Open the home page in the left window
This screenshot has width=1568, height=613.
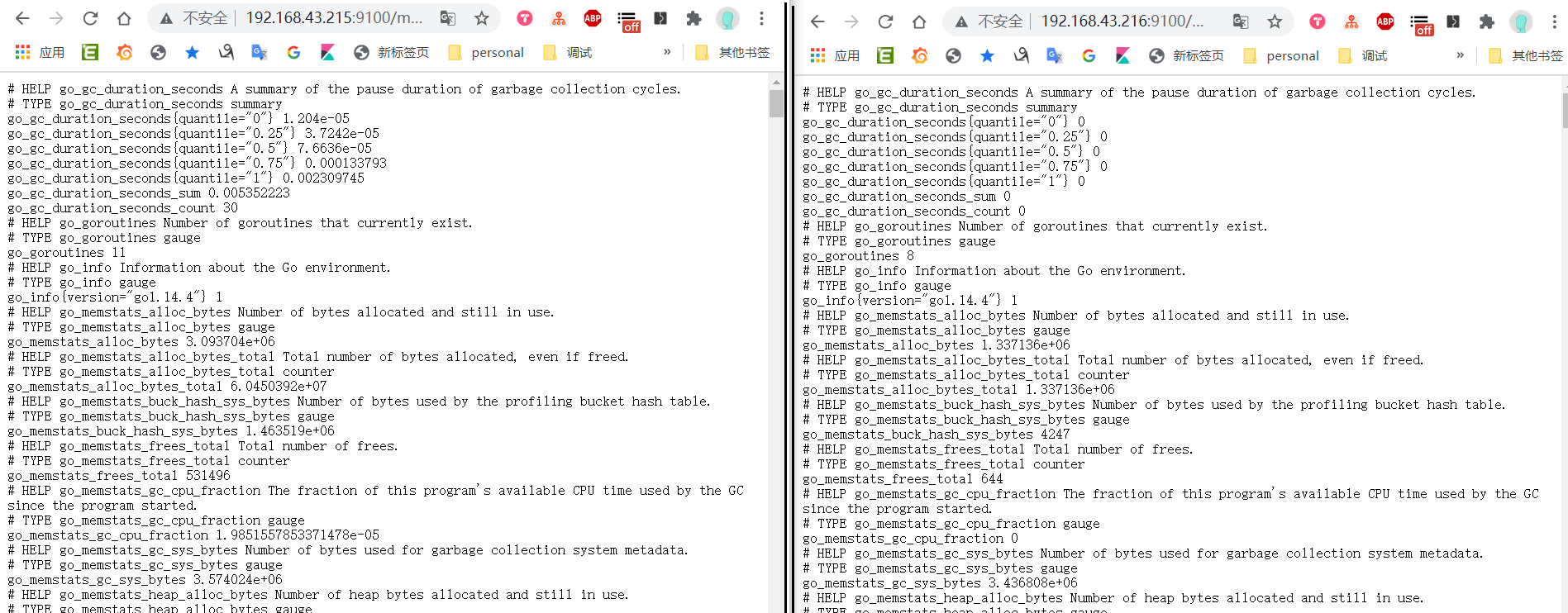coord(124,18)
